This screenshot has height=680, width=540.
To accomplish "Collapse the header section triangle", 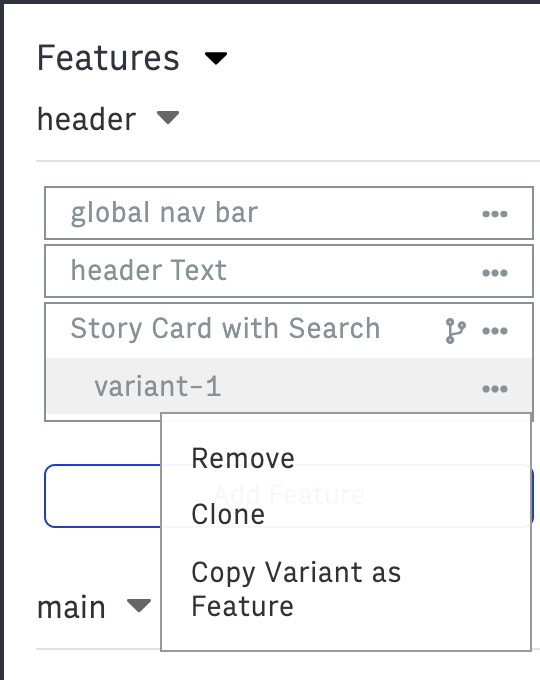I will coord(168,118).
